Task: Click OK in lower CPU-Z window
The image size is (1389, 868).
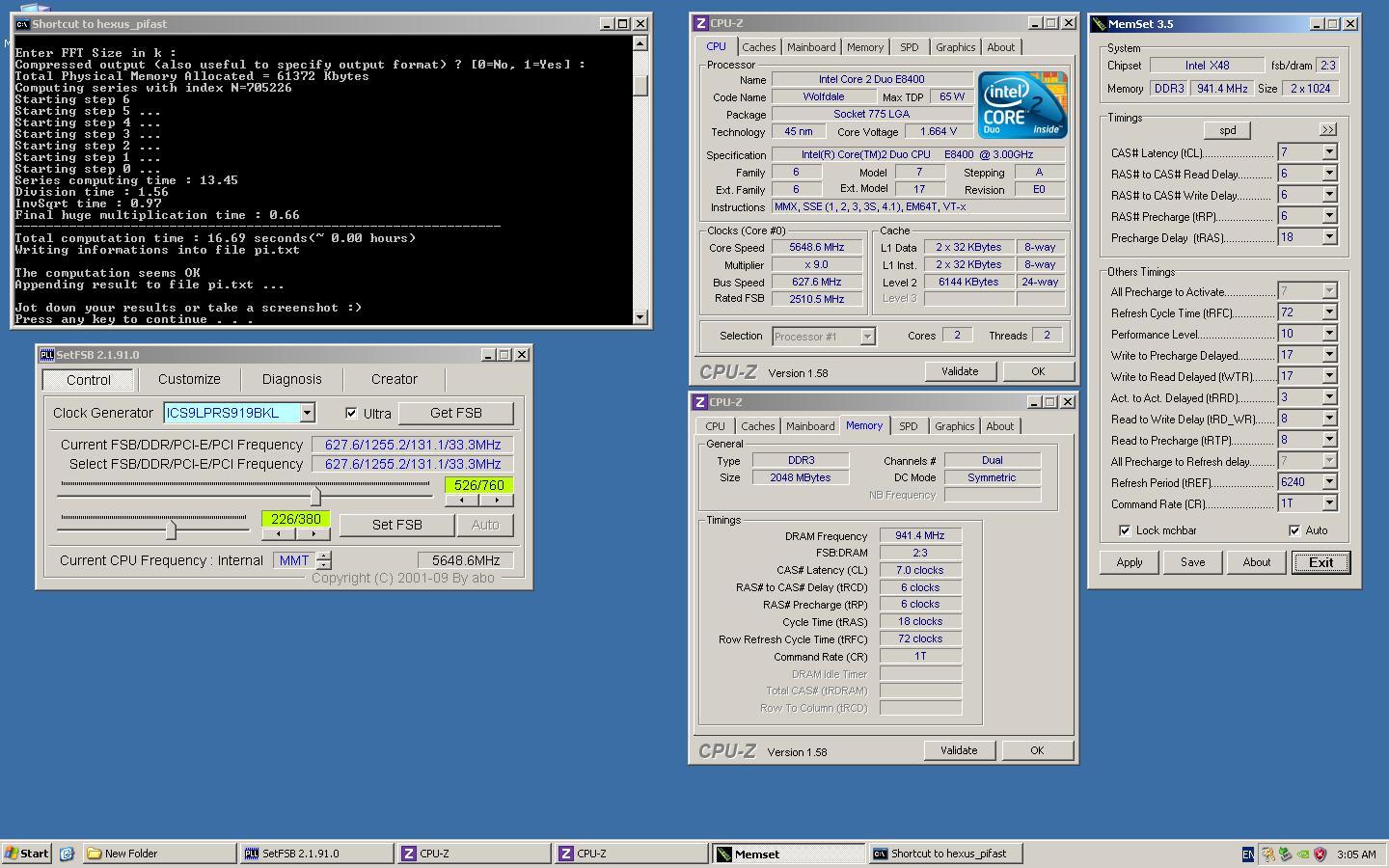Action: click(x=1037, y=750)
